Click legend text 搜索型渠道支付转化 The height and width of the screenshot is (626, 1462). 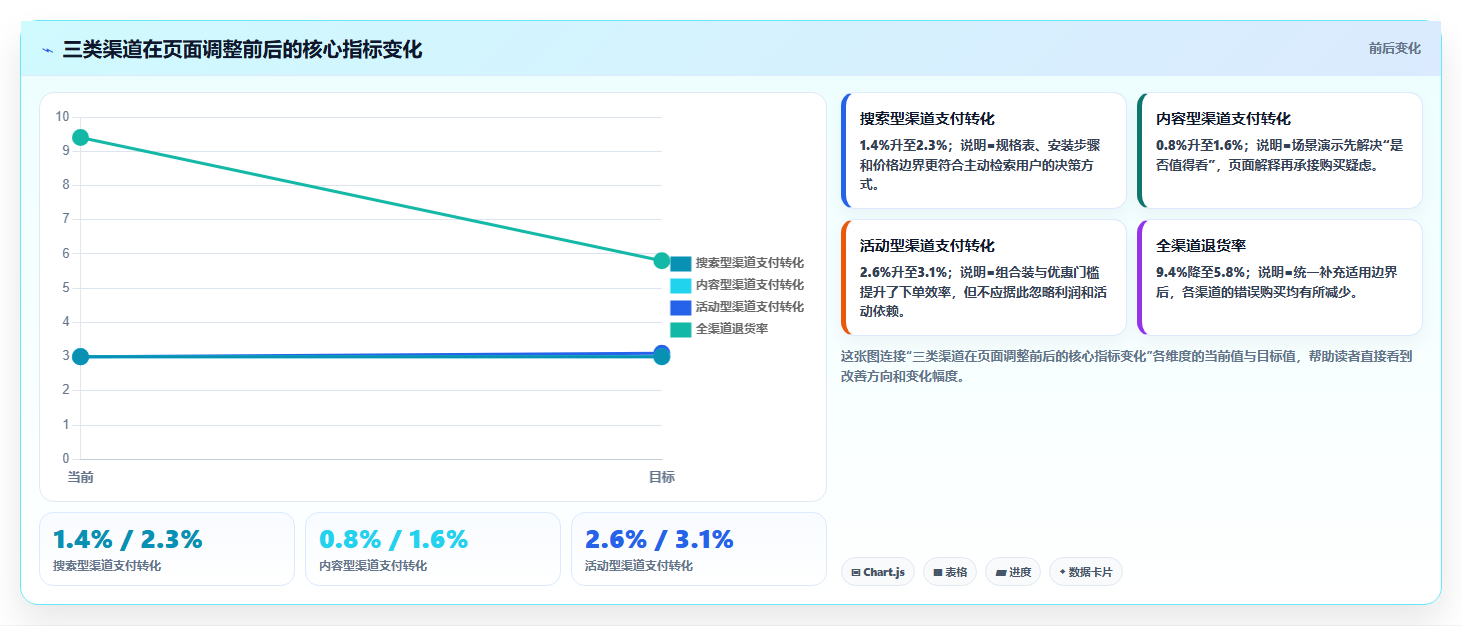(749, 263)
